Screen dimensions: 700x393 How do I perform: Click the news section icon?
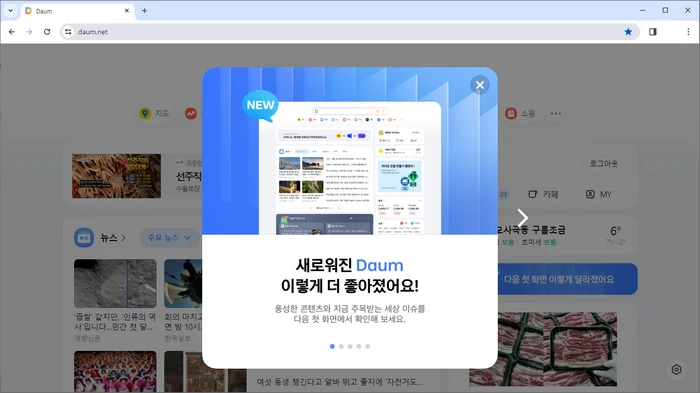click(84, 238)
